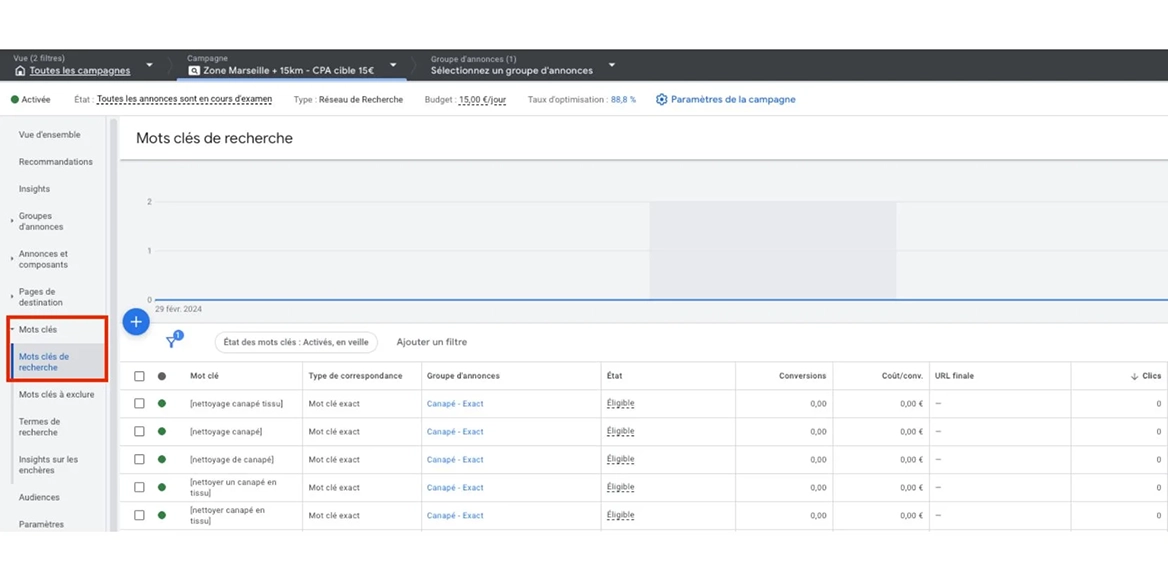Click the Conversions column header
The image size is (1168, 581).
click(x=802, y=376)
